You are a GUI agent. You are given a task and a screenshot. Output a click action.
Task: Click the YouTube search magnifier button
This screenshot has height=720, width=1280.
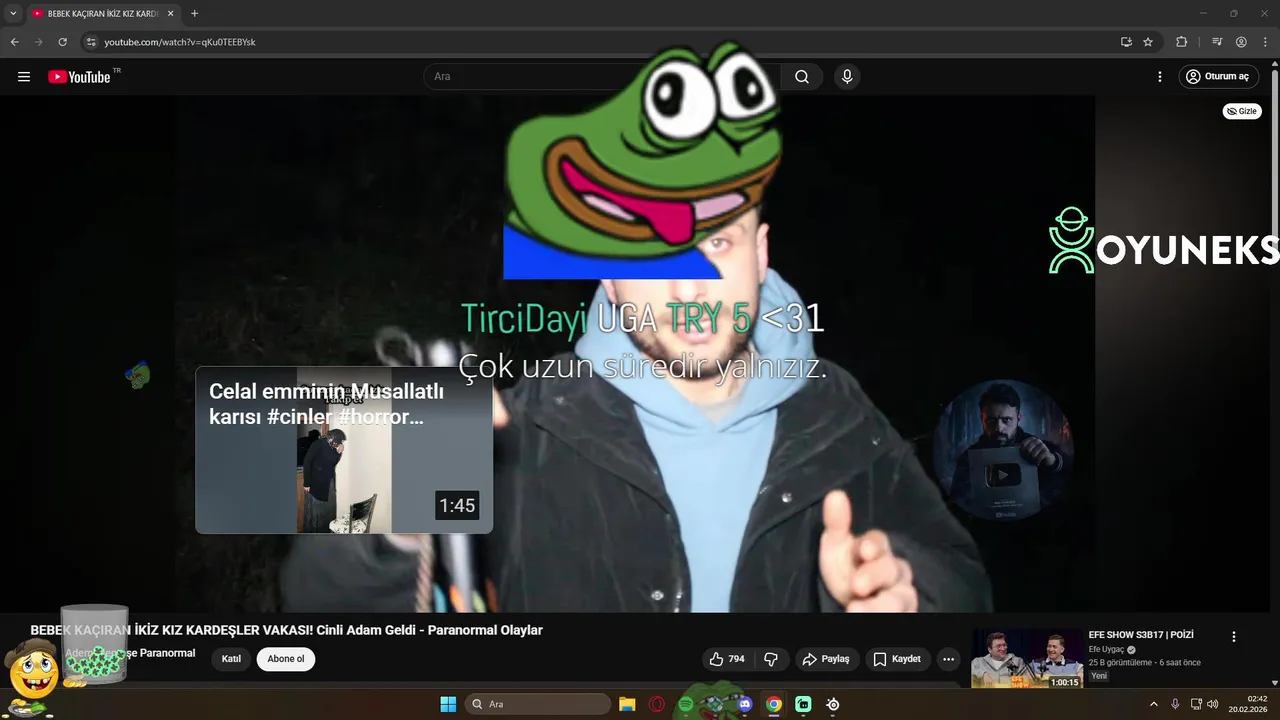tap(802, 77)
